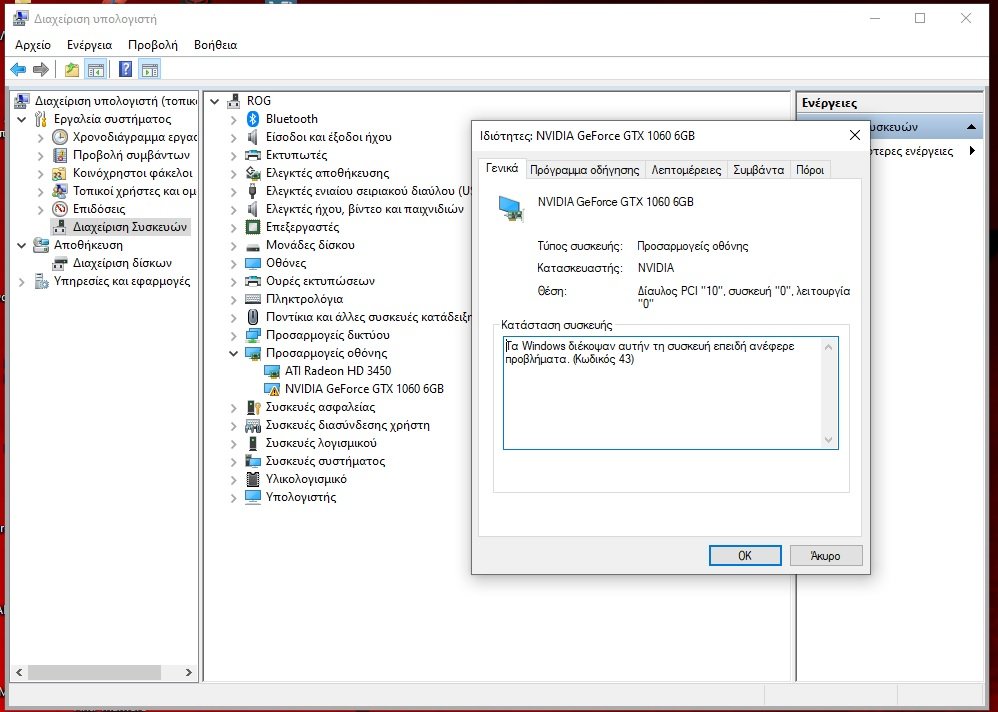Expand the Επεξεργαστές processors category
The width and height of the screenshot is (998, 712).
tap(234, 228)
